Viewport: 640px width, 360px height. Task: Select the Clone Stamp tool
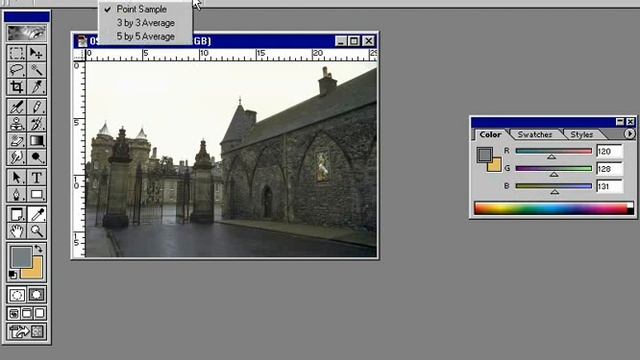click(x=17, y=124)
